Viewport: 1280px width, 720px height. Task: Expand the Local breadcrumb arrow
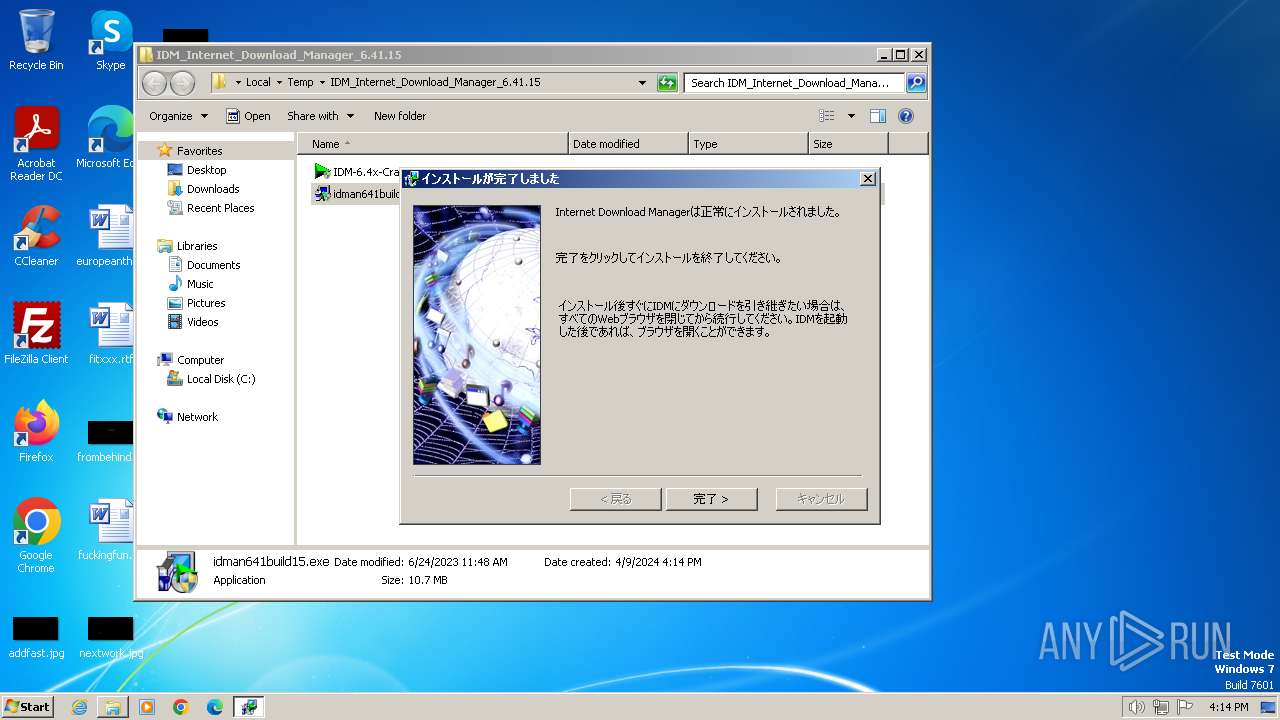279,83
